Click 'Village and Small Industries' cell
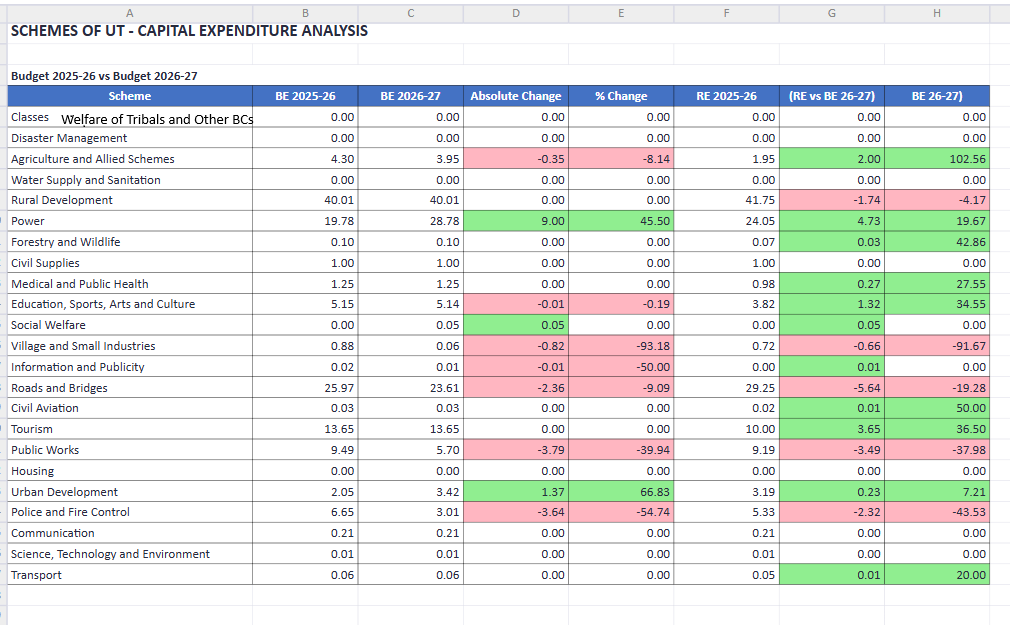 coord(129,346)
